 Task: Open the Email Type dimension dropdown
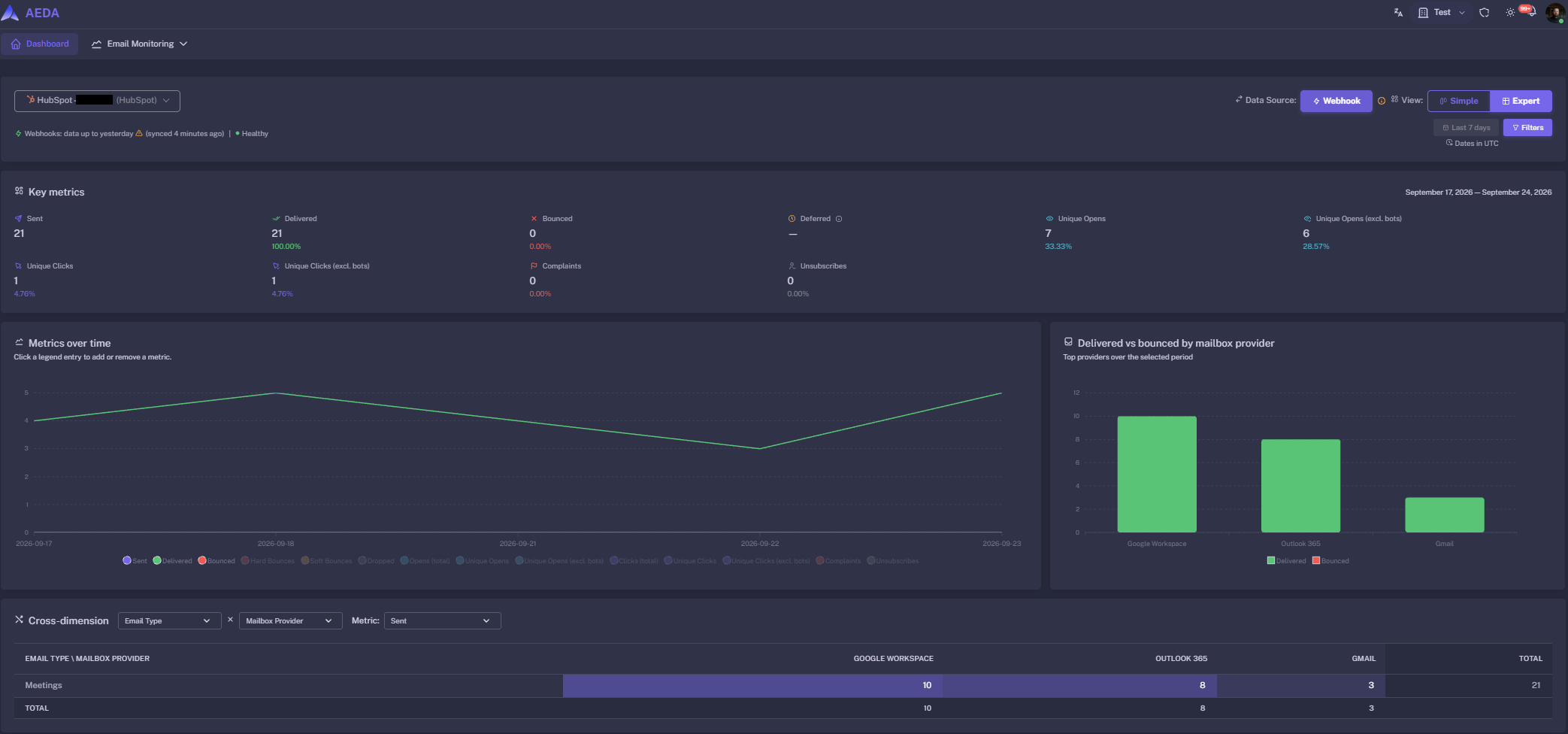169,621
